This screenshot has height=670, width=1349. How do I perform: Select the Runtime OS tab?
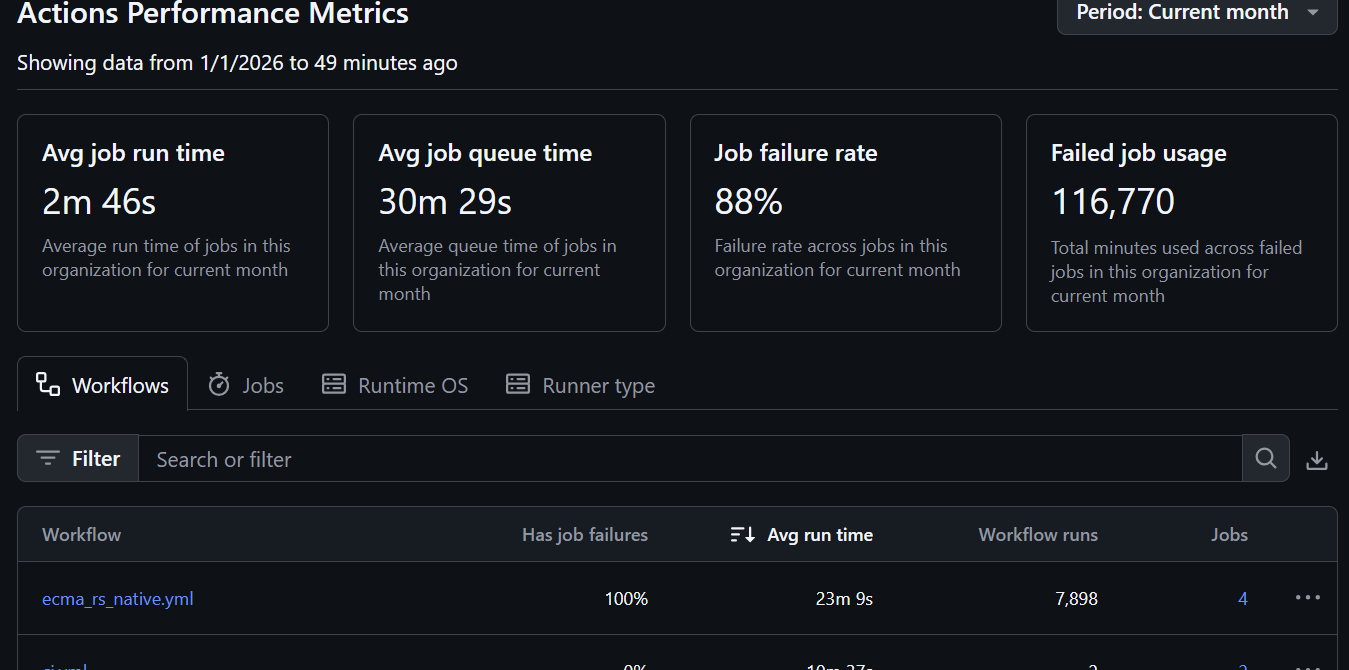395,385
